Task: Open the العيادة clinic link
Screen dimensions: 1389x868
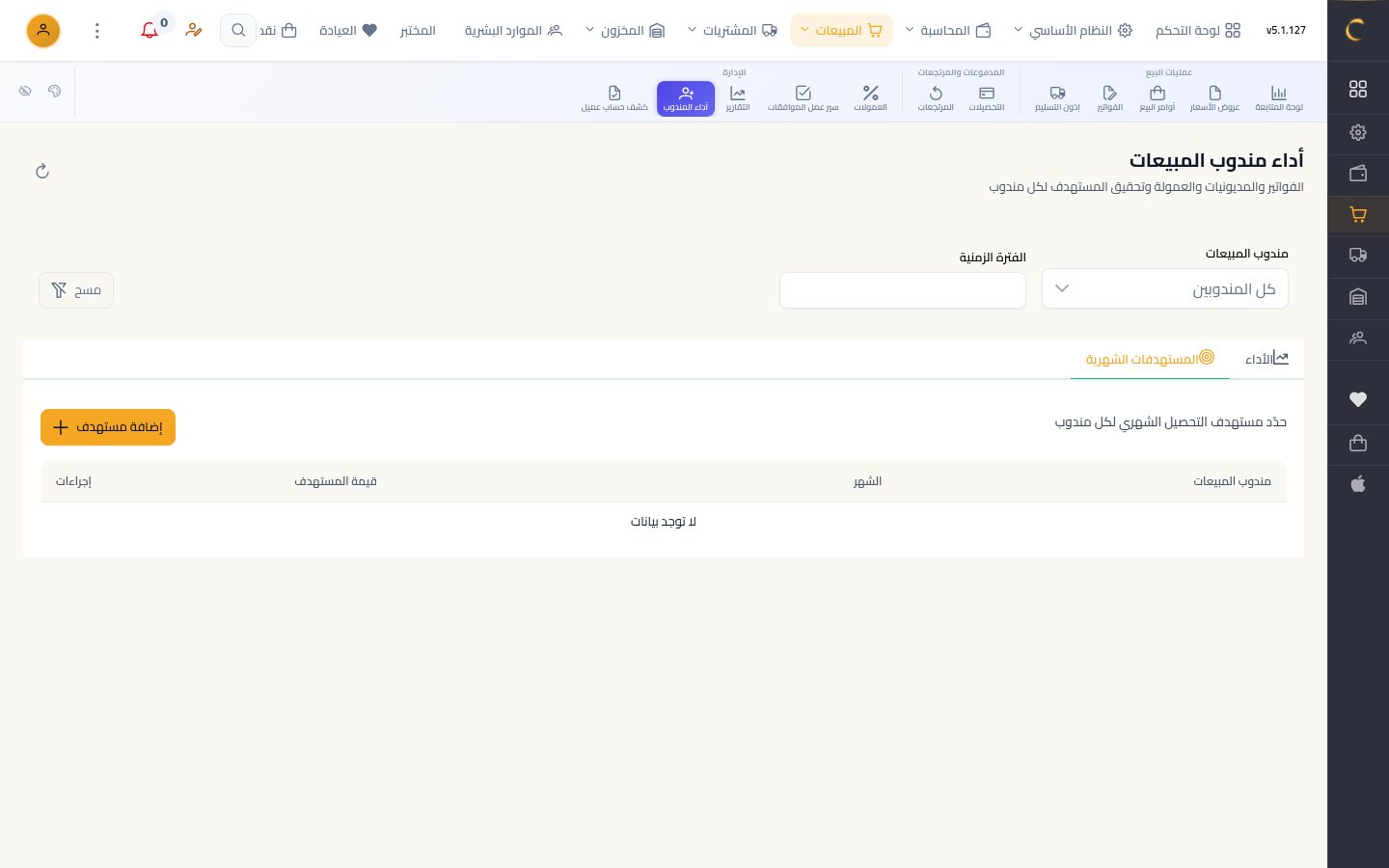Action: coord(348,31)
